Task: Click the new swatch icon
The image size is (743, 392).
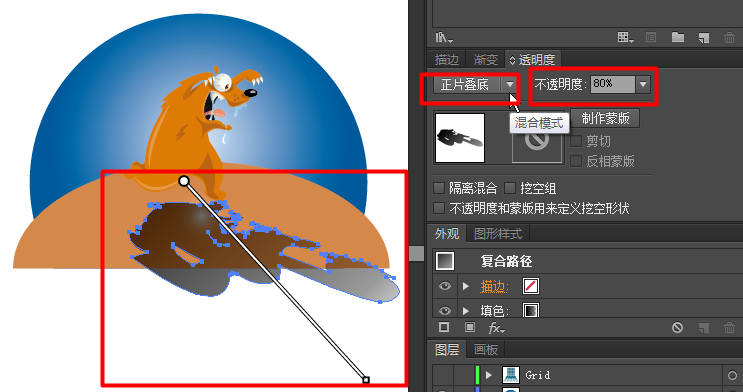Action: click(704, 38)
